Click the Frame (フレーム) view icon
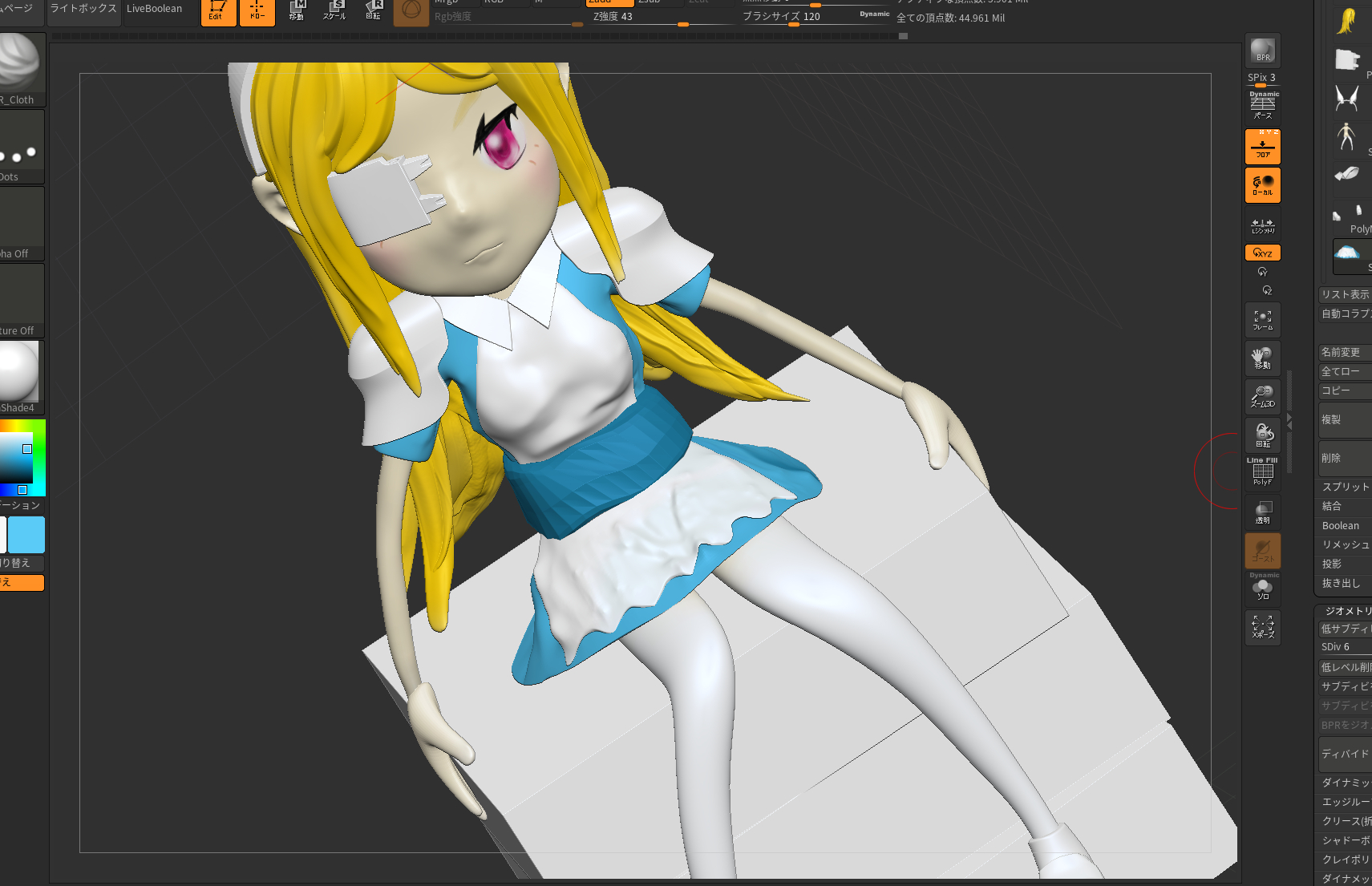This screenshot has width=1372, height=886. point(1263,320)
